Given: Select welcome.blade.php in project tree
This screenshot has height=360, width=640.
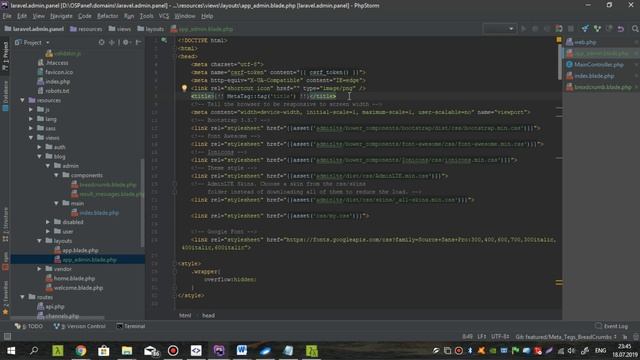Looking at the screenshot, I should click(74, 288).
